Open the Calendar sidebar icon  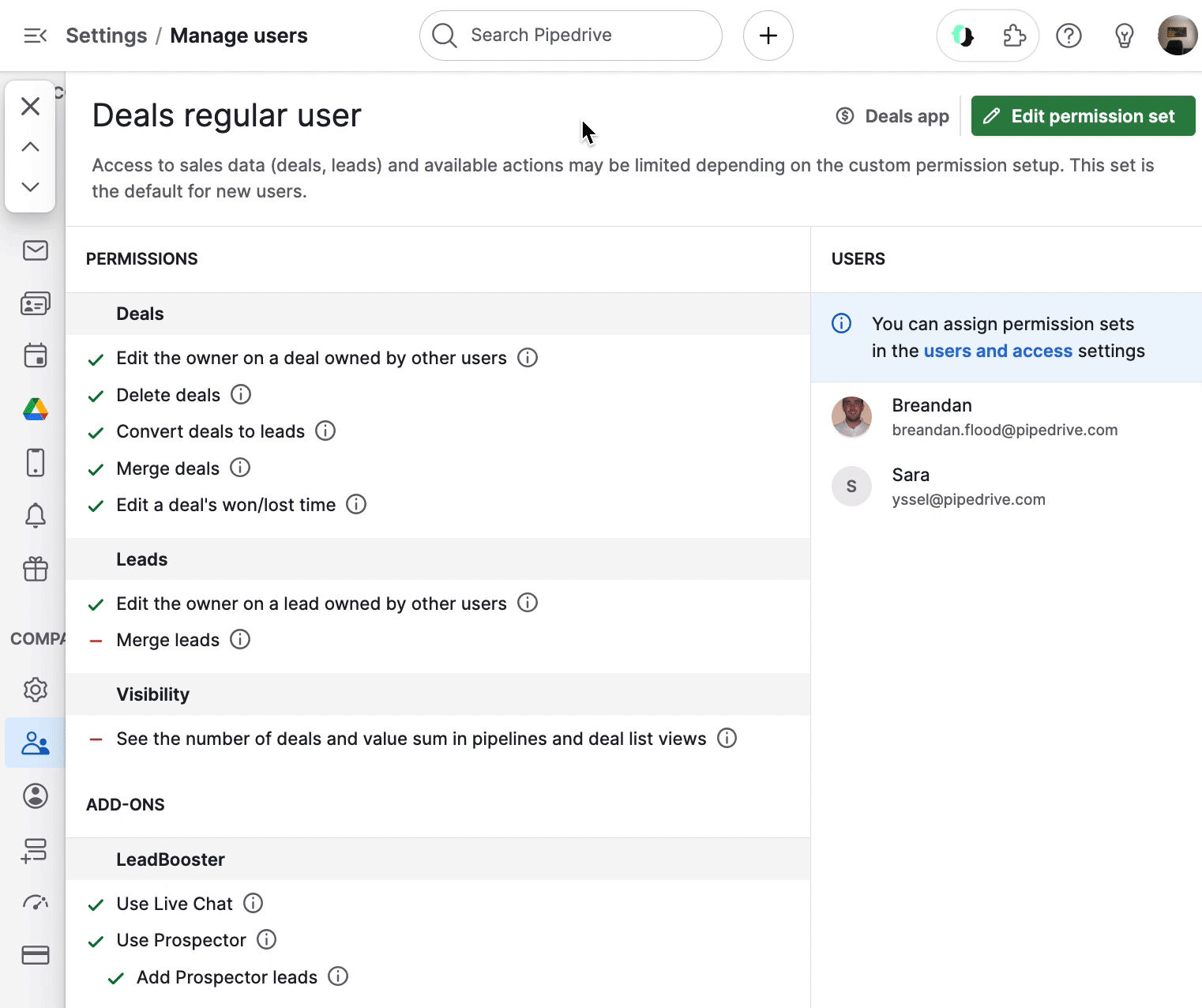point(36,355)
